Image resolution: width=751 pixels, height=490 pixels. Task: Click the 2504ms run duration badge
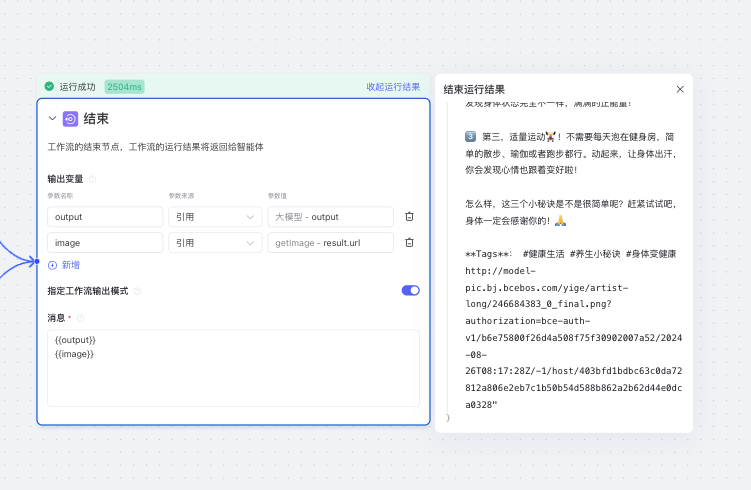coord(124,87)
